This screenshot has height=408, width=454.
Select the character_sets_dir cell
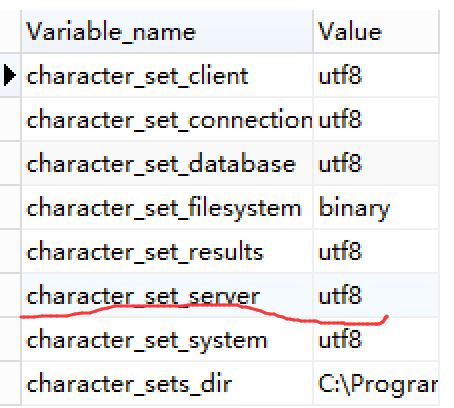pos(167,383)
